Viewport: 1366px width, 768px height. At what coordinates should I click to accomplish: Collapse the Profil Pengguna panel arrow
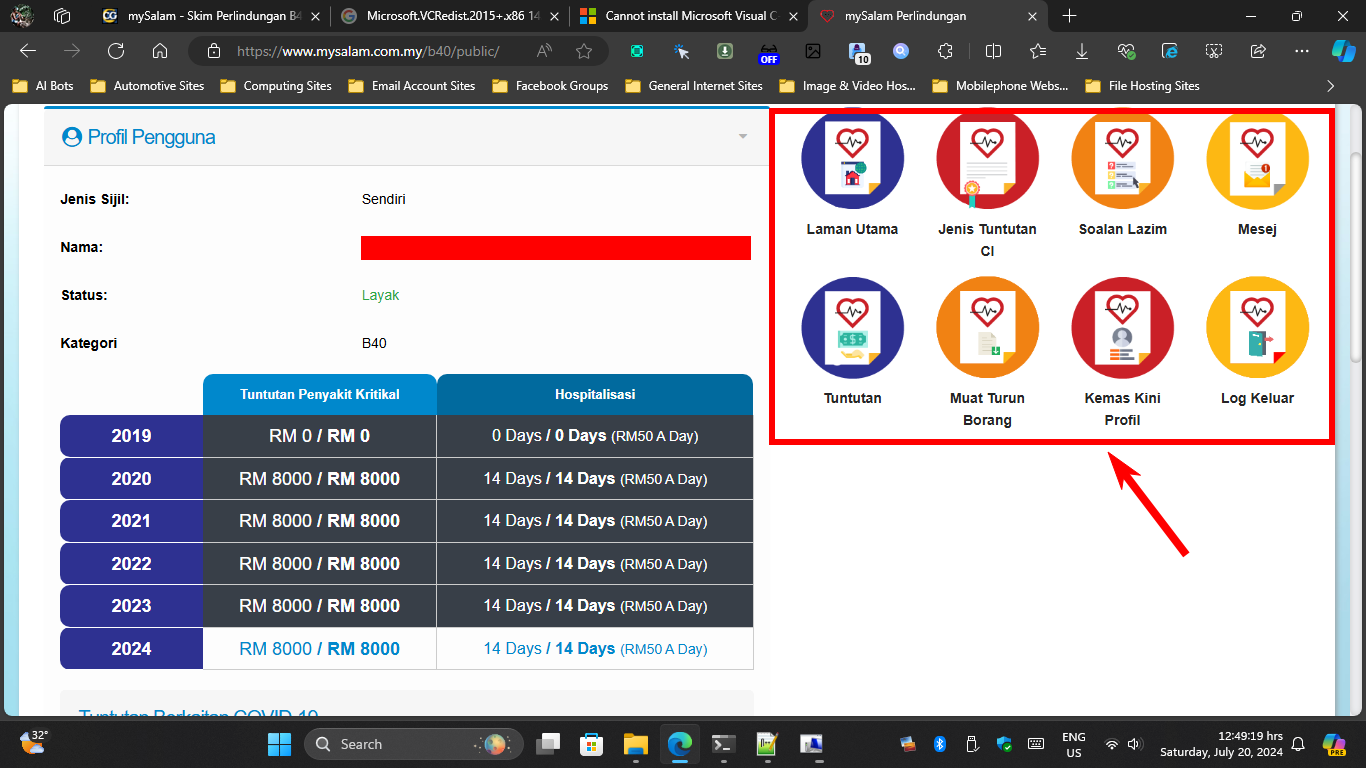(742, 137)
